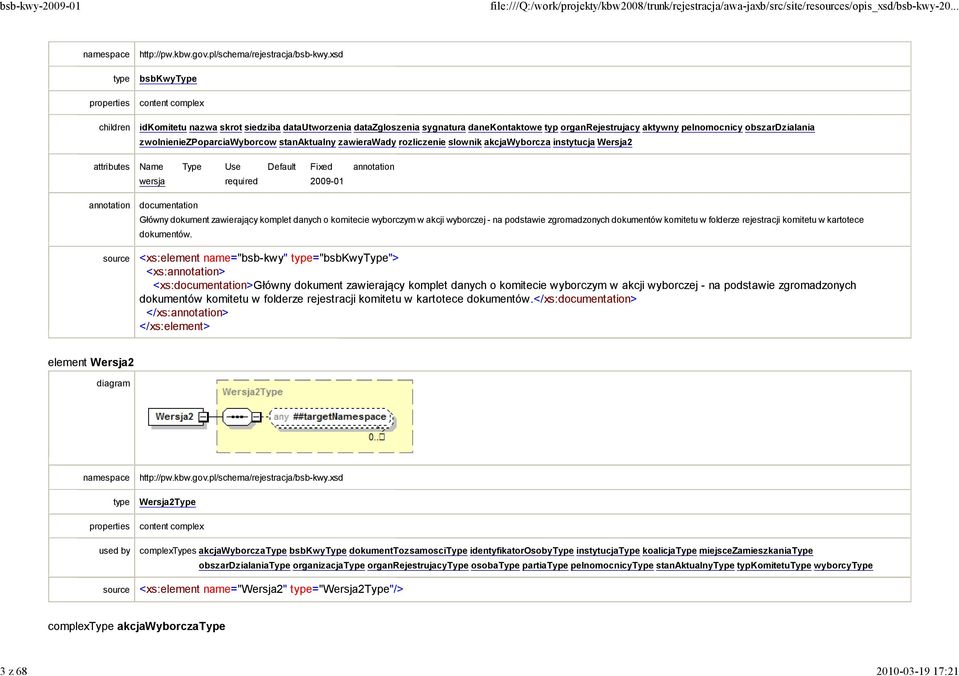Select the any ##targetNamespace diagram box
Image resolution: width=959 pixels, height=676 pixels.
[330, 417]
